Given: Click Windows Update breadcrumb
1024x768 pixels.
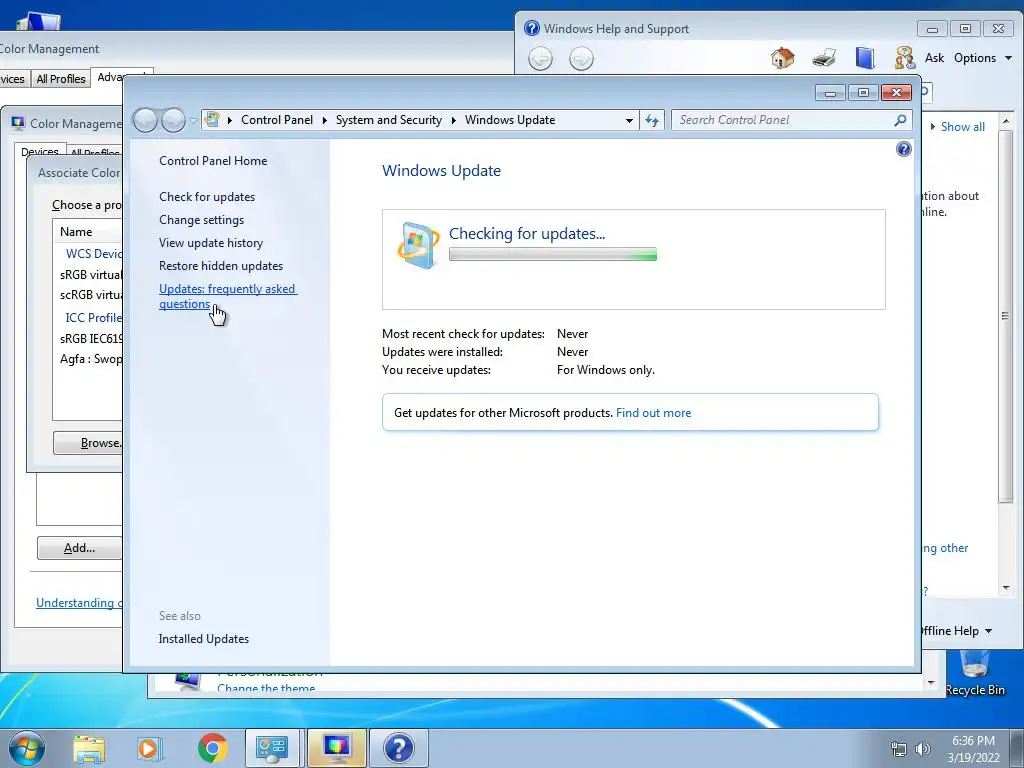Looking at the screenshot, I should (x=510, y=120).
